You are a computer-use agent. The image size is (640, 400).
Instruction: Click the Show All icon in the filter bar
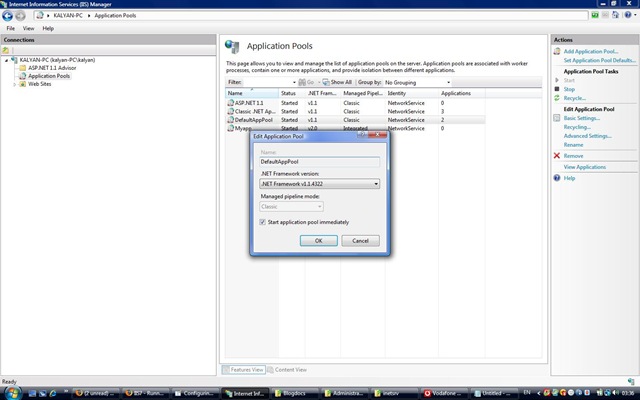pos(326,82)
